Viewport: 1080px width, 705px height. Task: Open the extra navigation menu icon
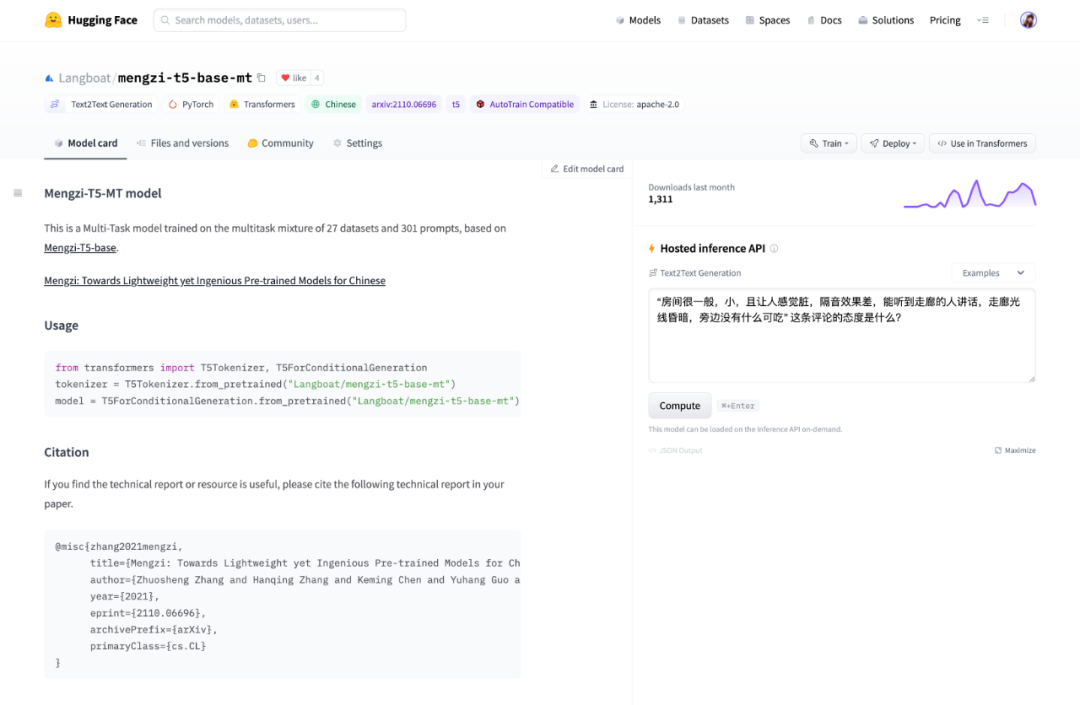click(x=983, y=20)
